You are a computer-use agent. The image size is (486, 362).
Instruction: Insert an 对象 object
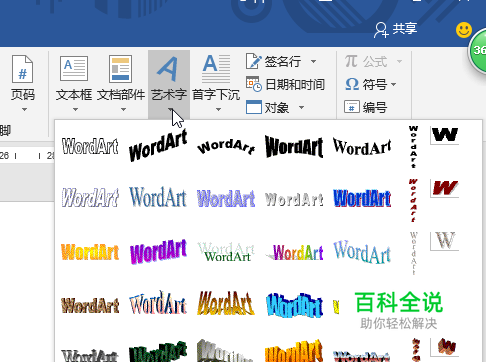coord(268,107)
